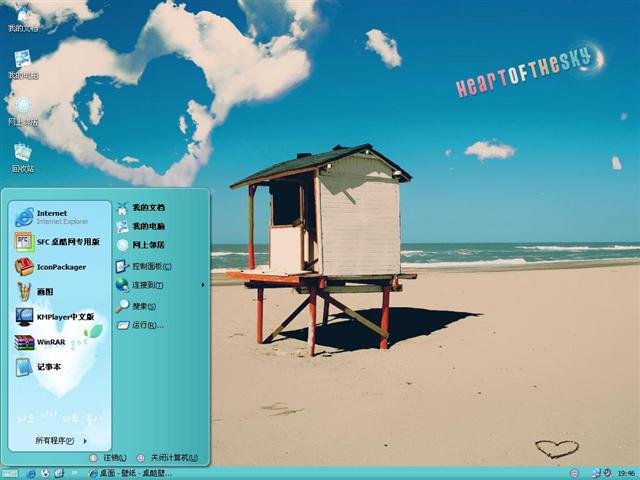Expand 所有程序 All Programs list
Image resolution: width=640 pixels, height=480 pixels.
tap(60, 440)
